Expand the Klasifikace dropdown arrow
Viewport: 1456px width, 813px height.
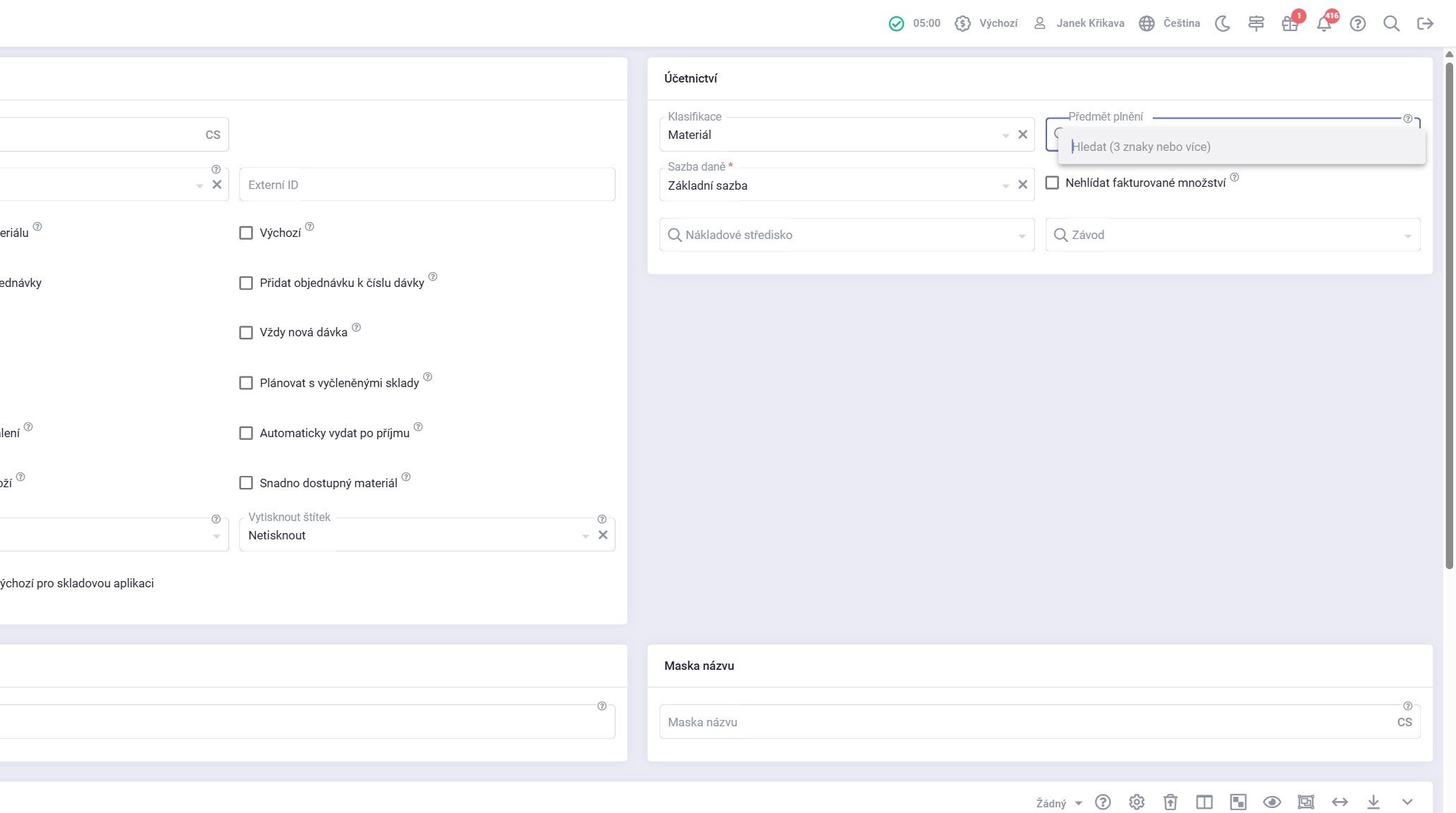(x=1005, y=135)
